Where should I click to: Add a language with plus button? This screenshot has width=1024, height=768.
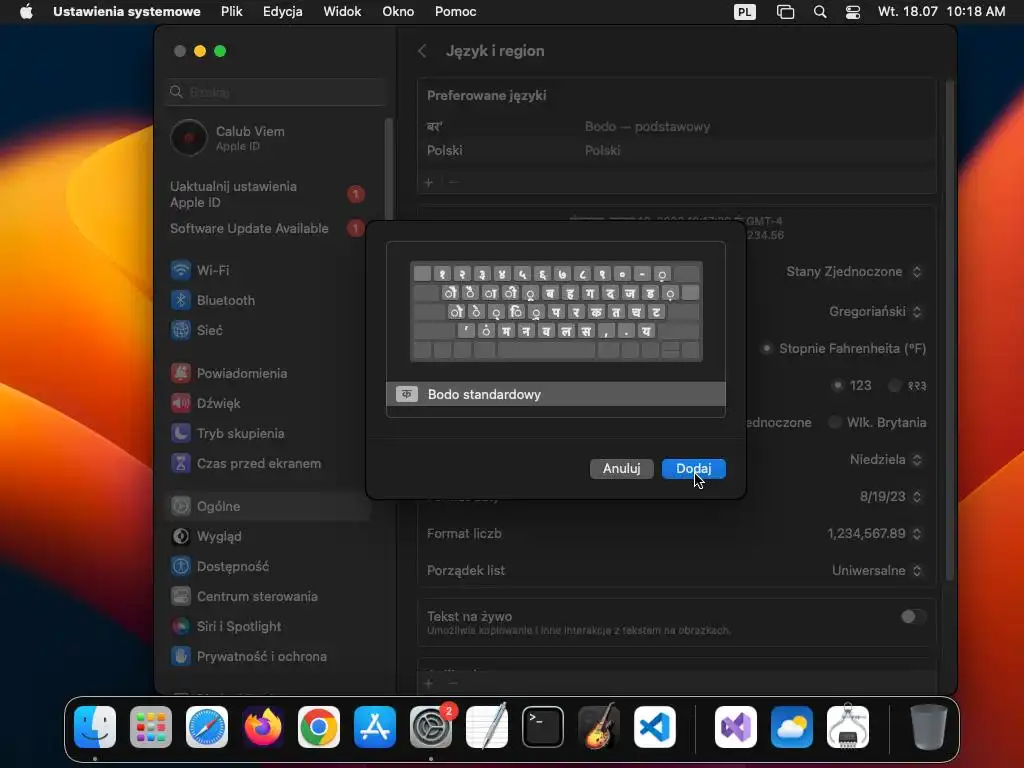coord(429,183)
